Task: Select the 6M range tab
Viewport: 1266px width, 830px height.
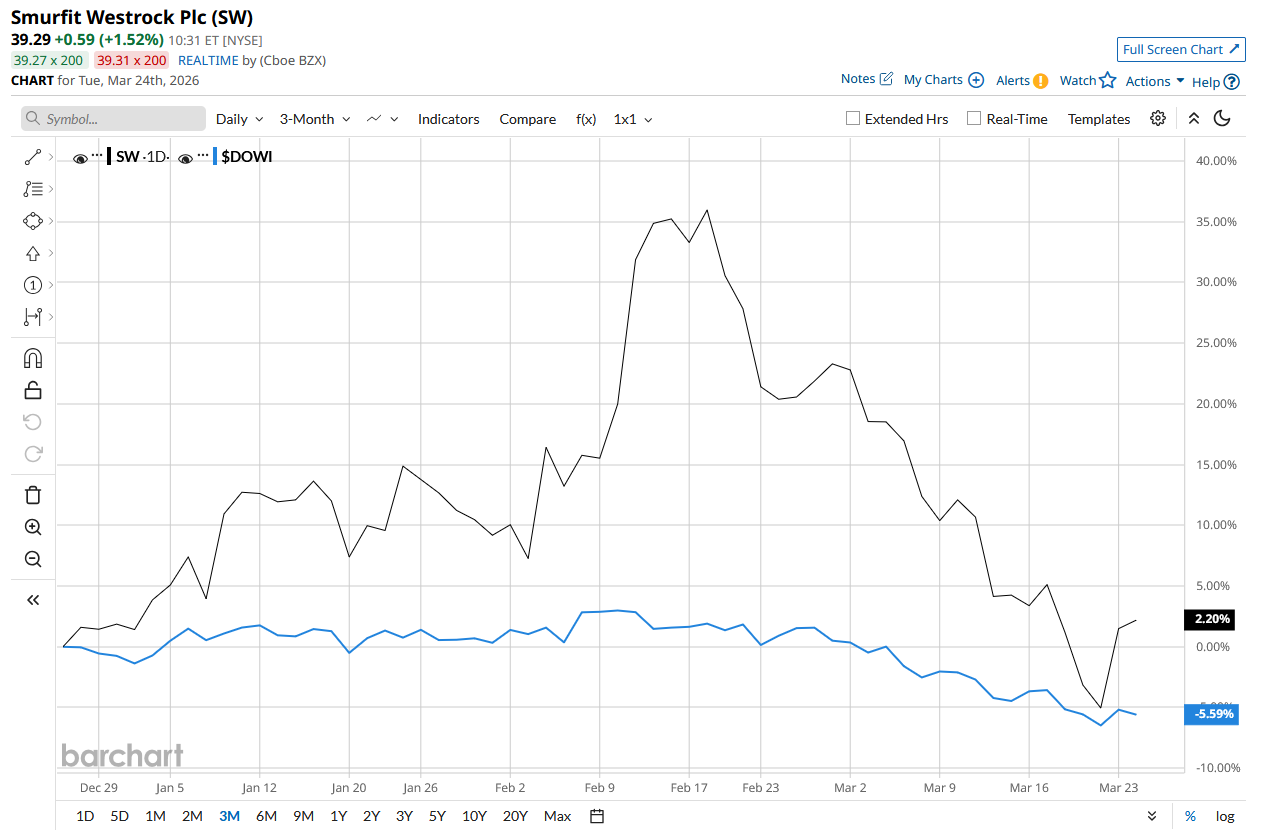Action: tap(266, 816)
